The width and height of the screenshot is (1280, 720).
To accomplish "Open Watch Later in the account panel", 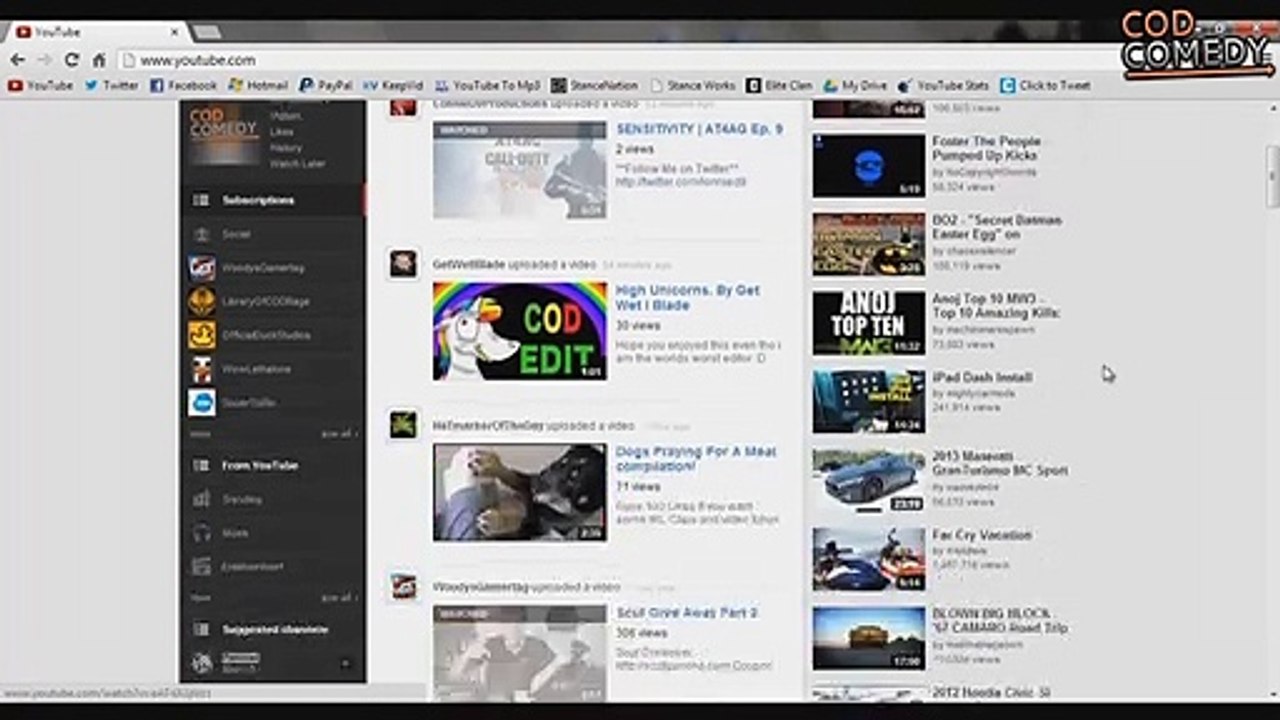I will 297,163.
